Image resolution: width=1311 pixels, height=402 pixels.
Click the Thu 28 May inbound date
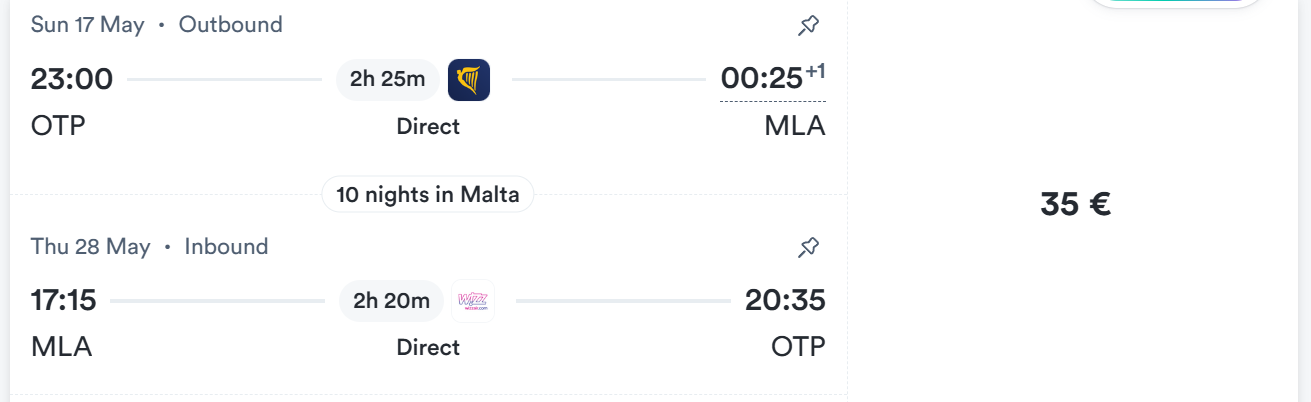coord(91,247)
